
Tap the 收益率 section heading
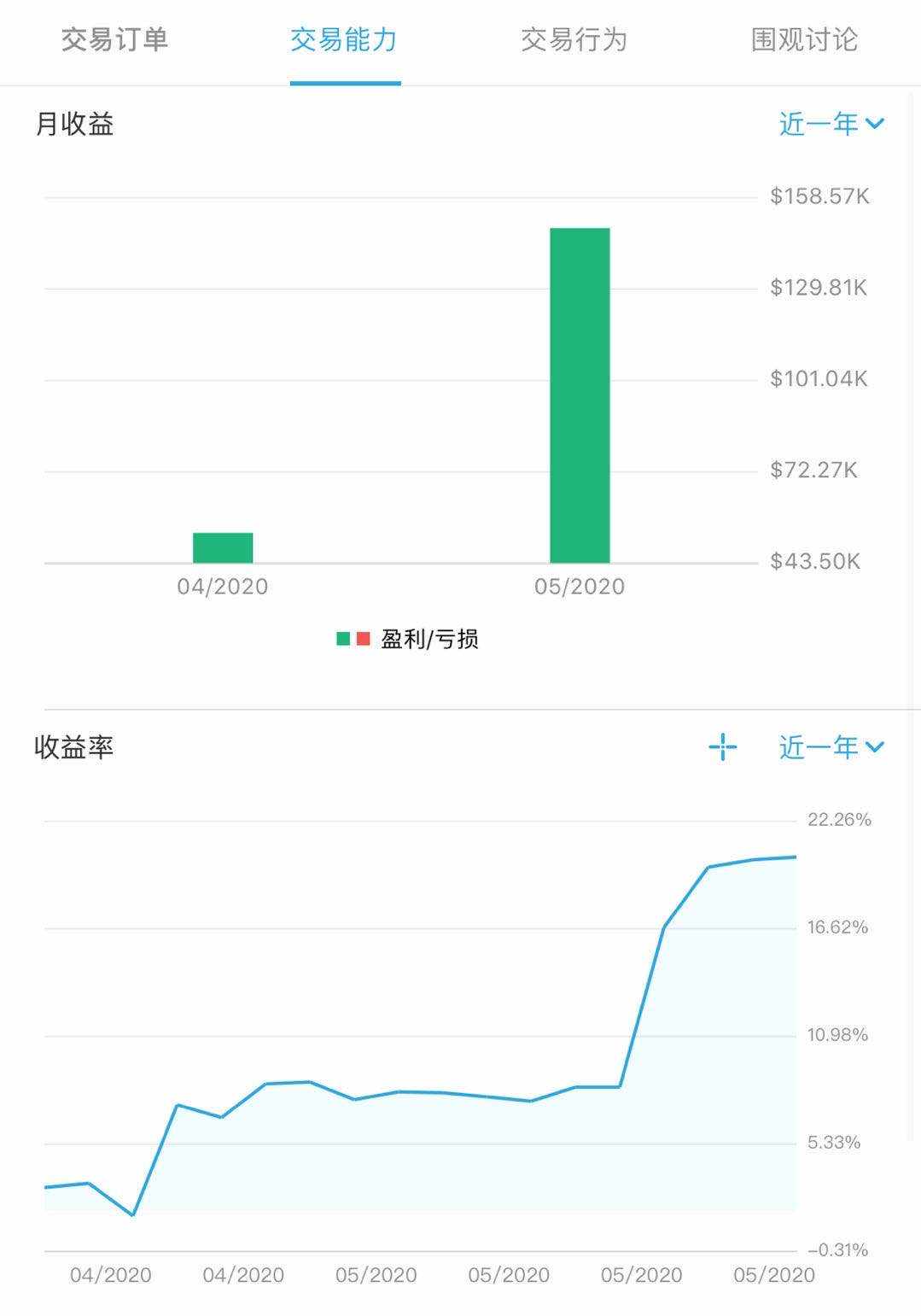74,747
